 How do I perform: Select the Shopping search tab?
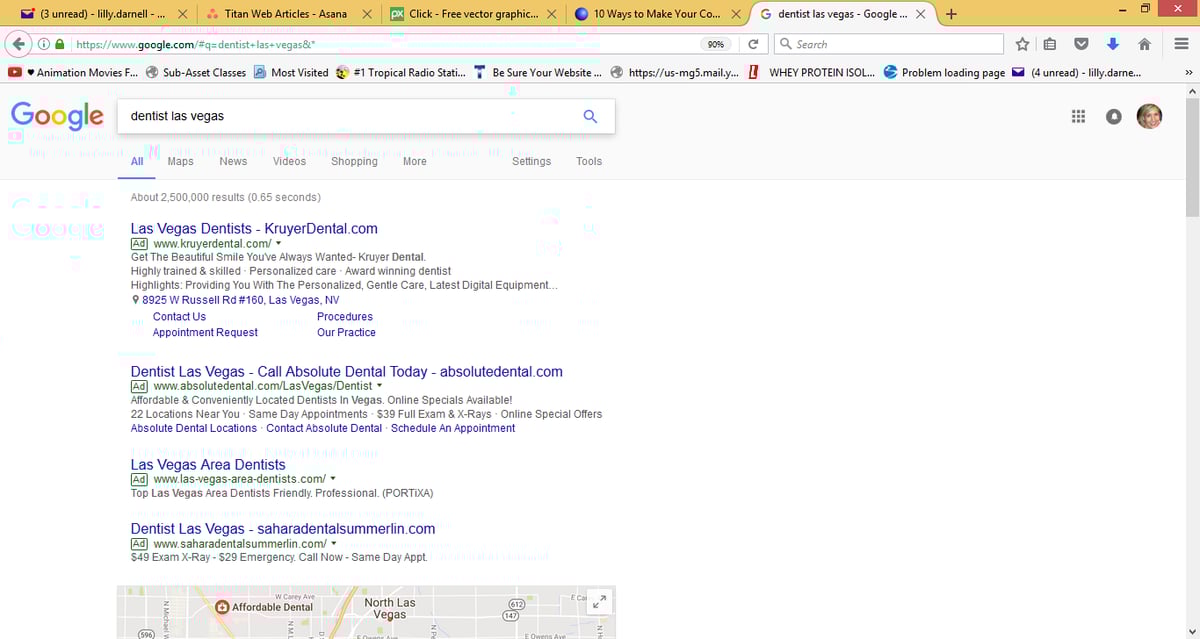point(355,161)
